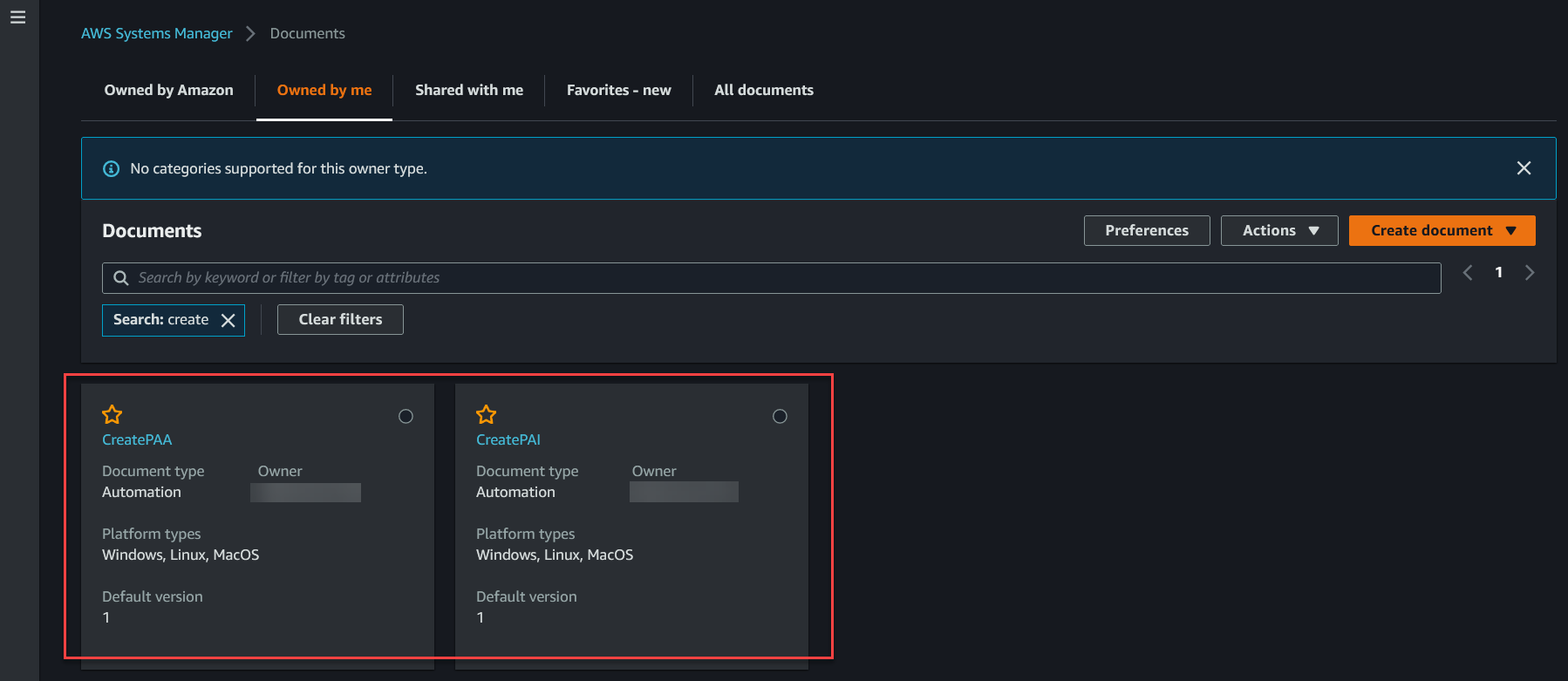The height and width of the screenshot is (681, 1568).
Task: Open the CreatePAA document link
Action: 137,439
